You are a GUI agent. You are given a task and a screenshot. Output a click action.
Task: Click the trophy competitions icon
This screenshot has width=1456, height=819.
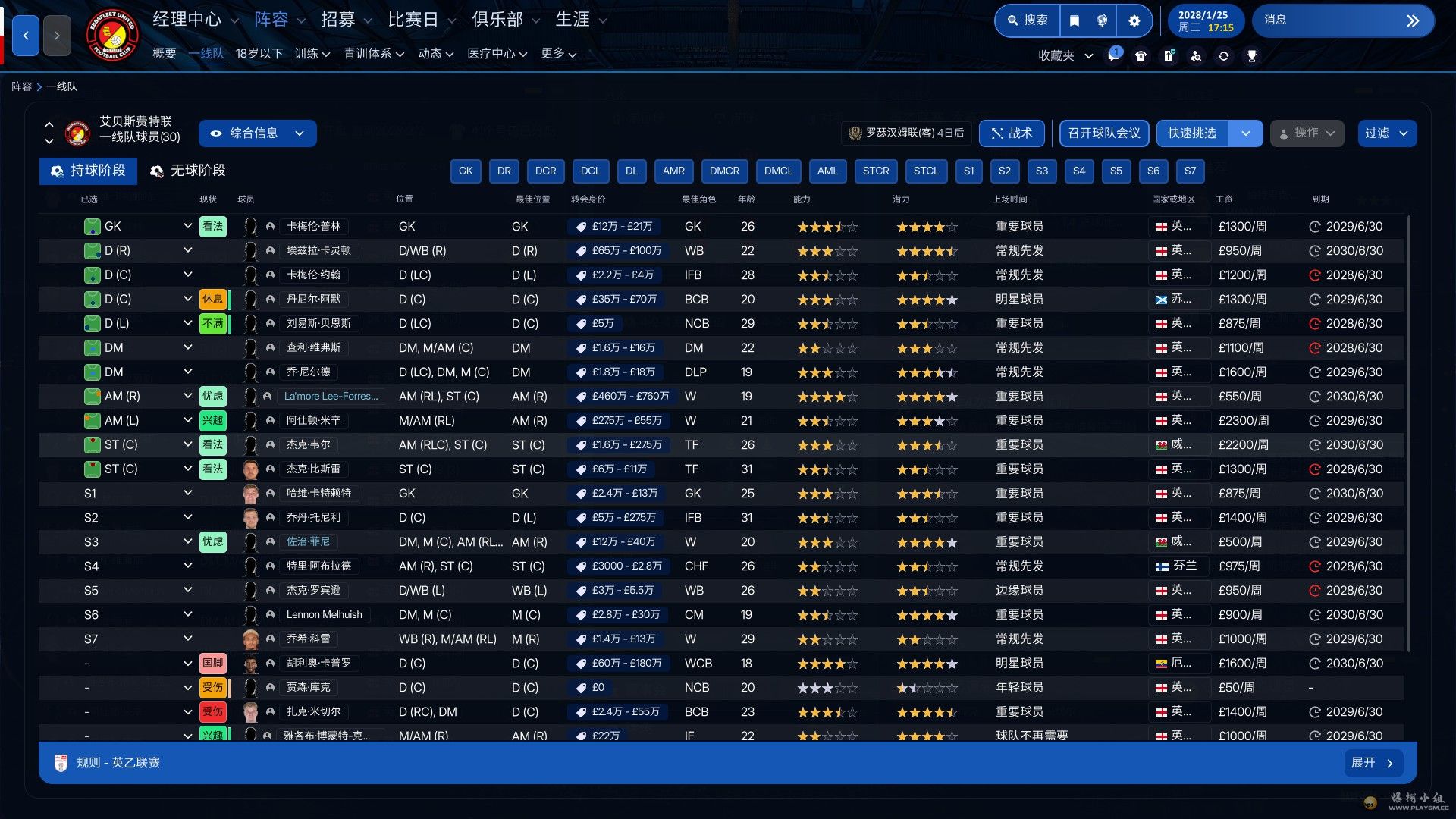tap(1251, 55)
